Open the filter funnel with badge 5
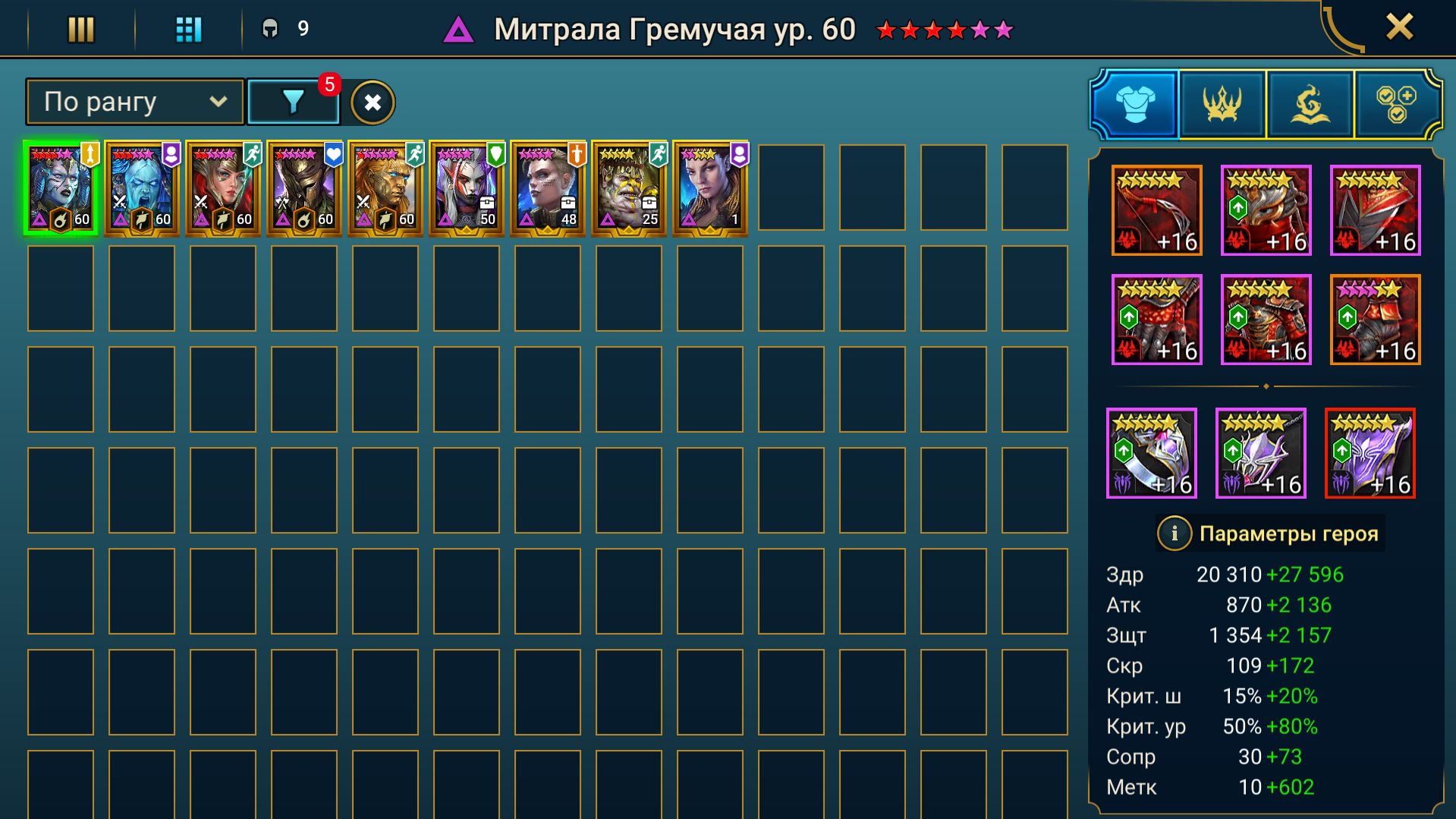Screen dimensions: 1456x819 (294, 102)
